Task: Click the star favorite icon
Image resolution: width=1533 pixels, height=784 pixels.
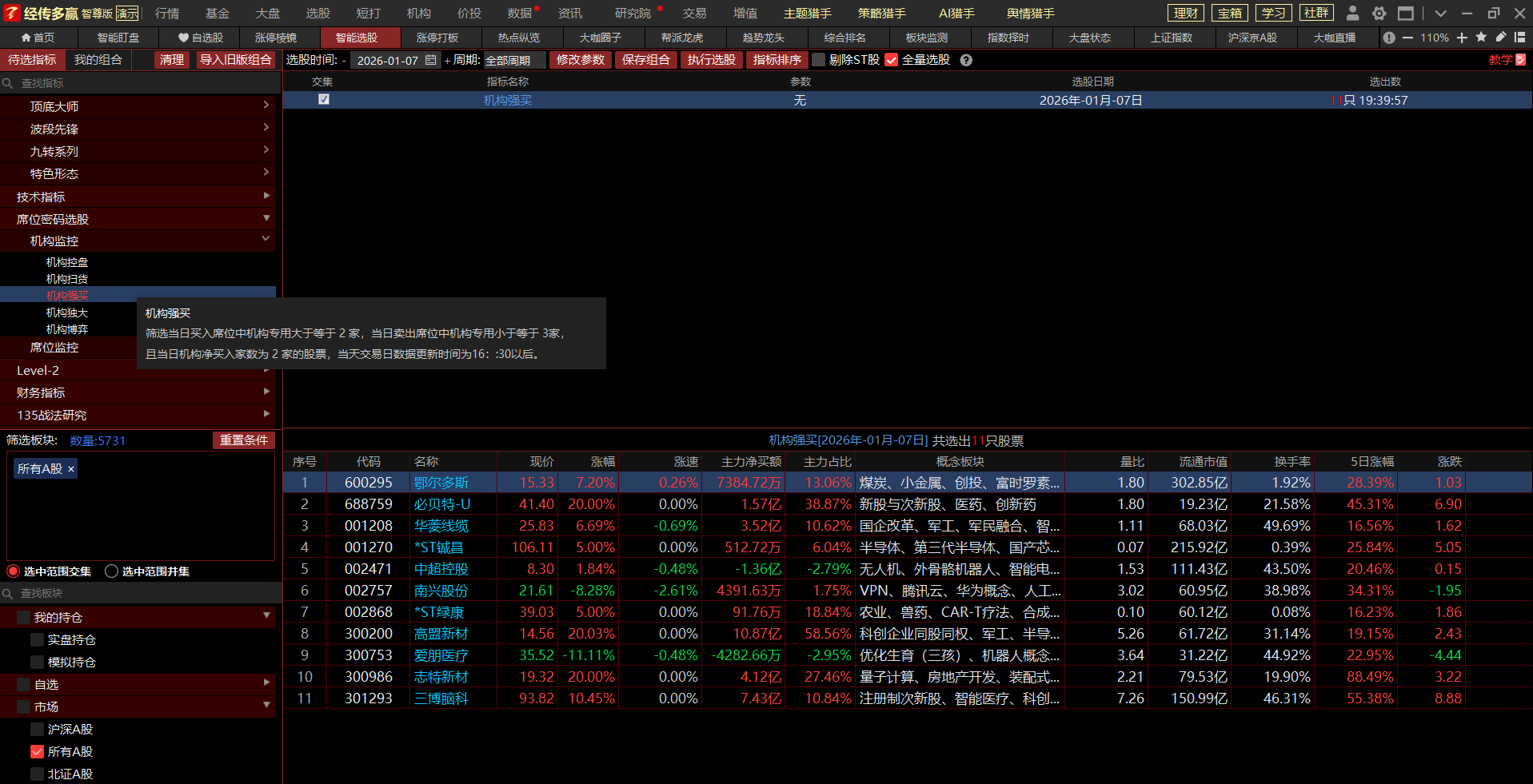Action: pyautogui.click(x=1481, y=38)
